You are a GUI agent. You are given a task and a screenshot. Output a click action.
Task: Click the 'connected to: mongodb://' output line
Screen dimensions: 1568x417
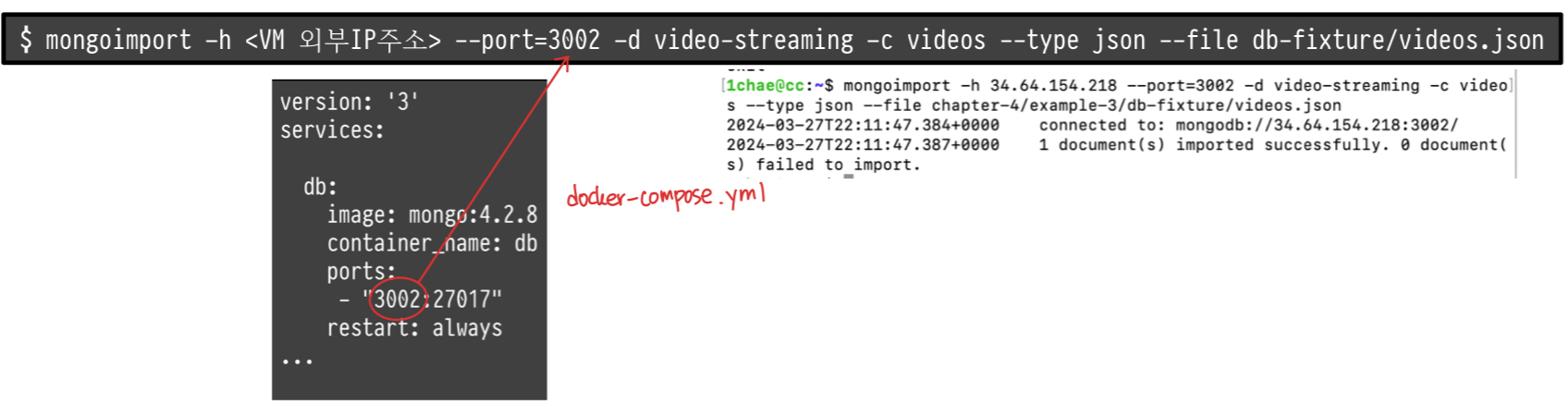click(x=1248, y=125)
